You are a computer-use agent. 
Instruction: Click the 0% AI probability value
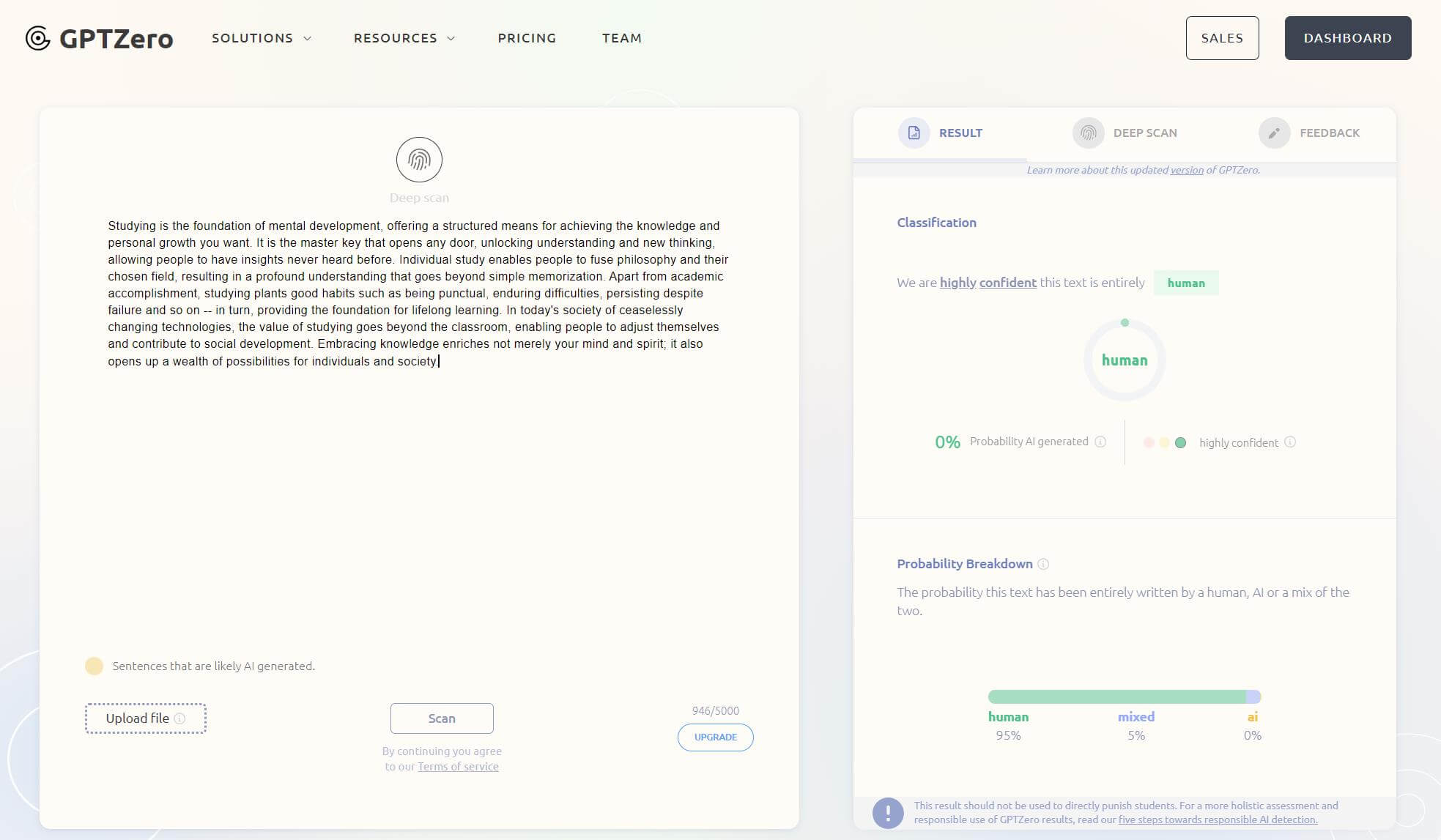pyautogui.click(x=947, y=442)
